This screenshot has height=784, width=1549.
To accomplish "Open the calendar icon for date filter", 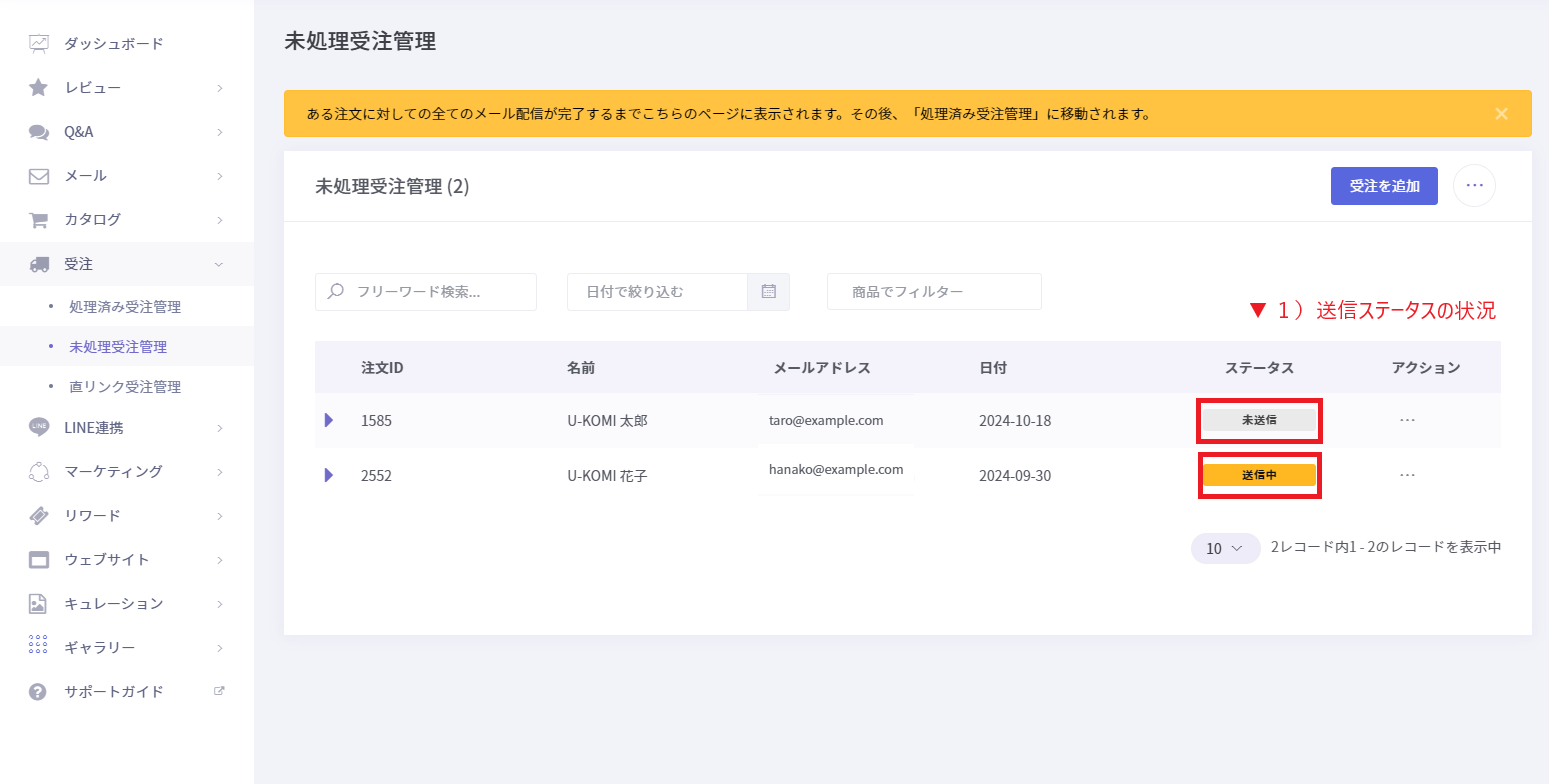I will (x=768, y=292).
